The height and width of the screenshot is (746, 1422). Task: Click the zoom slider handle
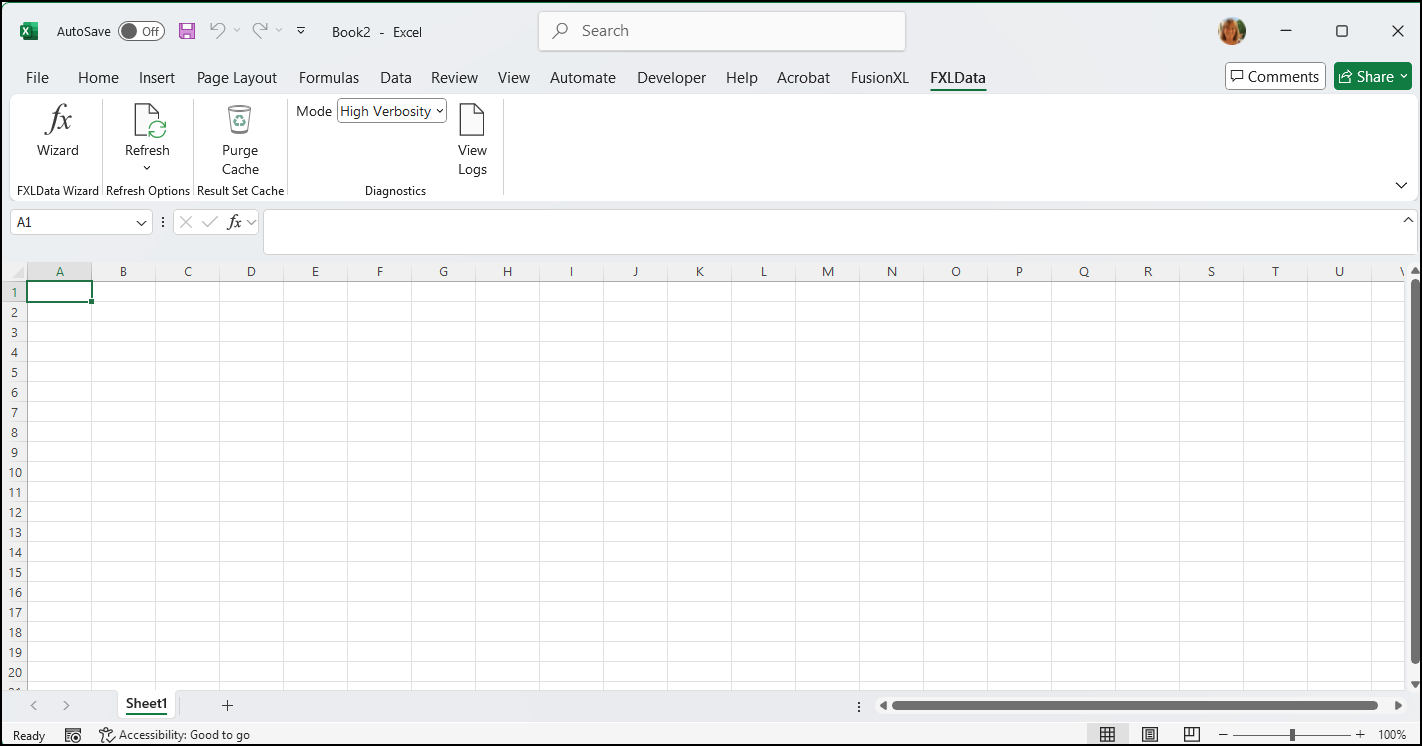[1292, 734]
